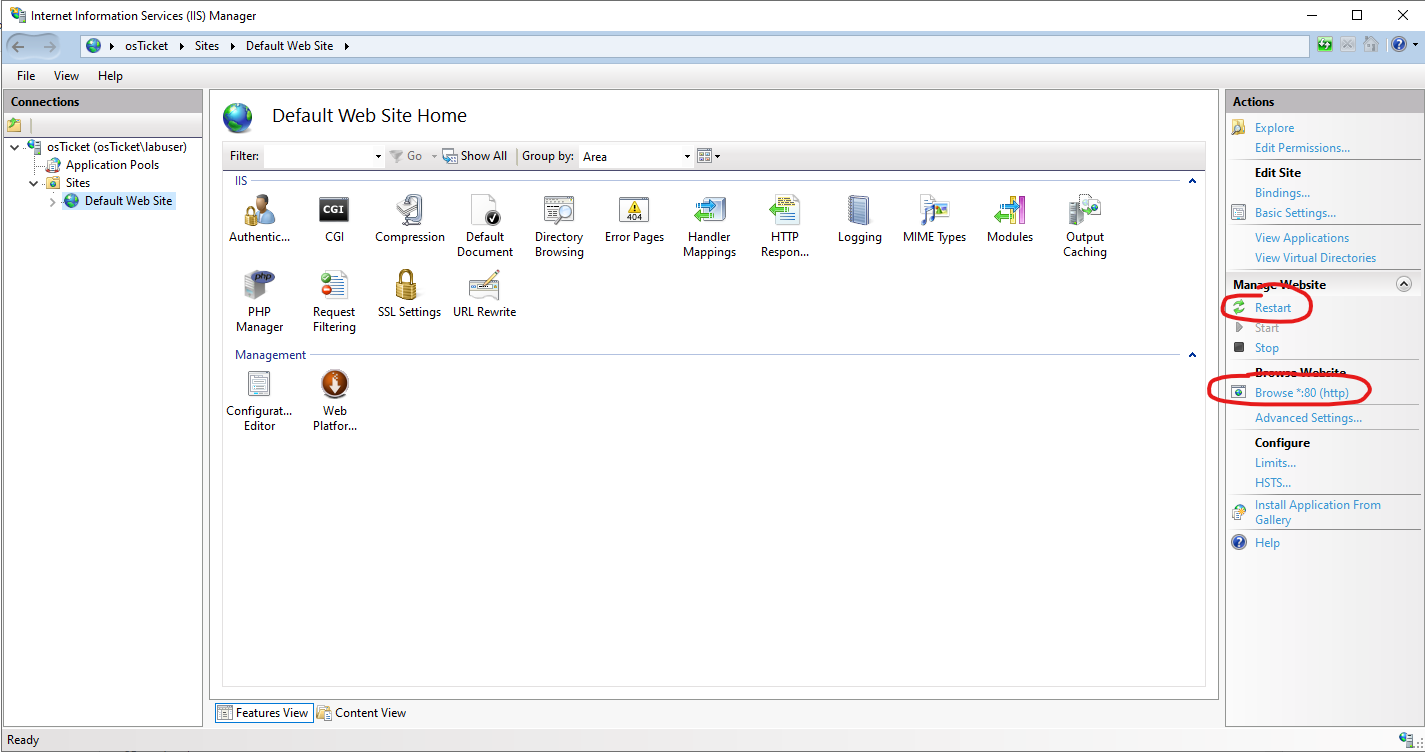
Task: Click the create connection icon in Connections
Action: [x=14, y=125]
